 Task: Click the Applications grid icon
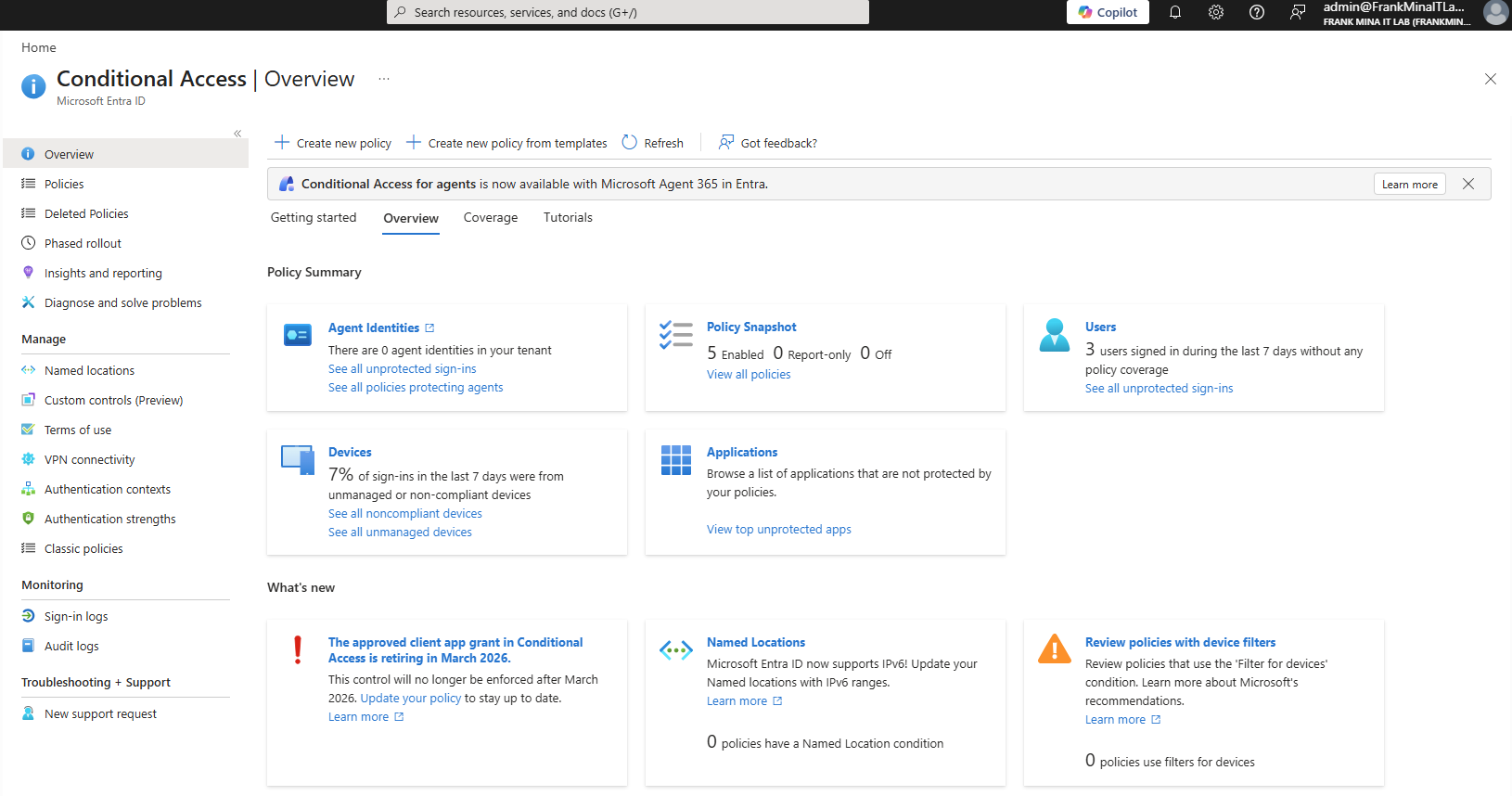676,459
